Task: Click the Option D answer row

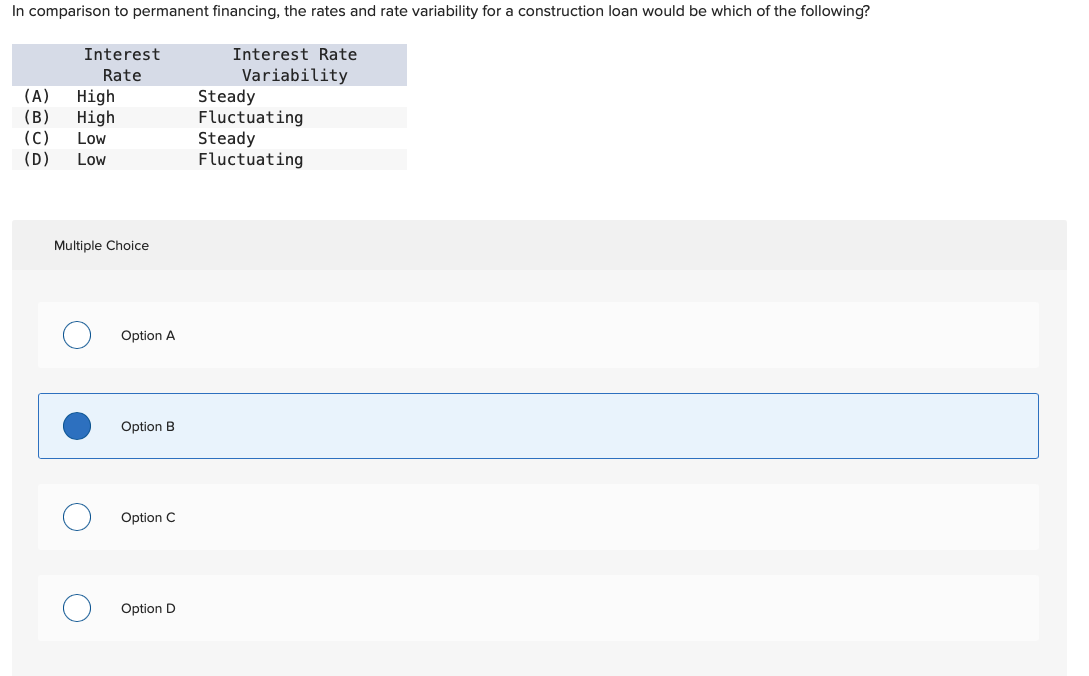Action: click(539, 608)
